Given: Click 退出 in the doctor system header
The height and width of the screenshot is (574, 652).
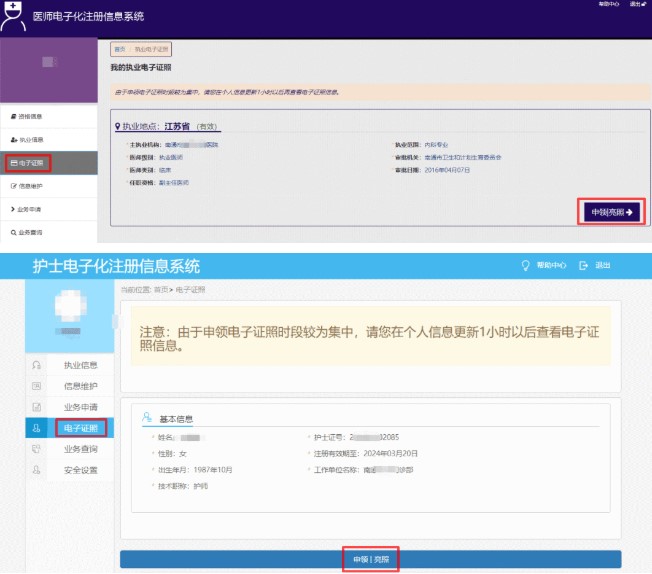Looking at the screenshot, I should pyautogui.click(x=634, y=5).
